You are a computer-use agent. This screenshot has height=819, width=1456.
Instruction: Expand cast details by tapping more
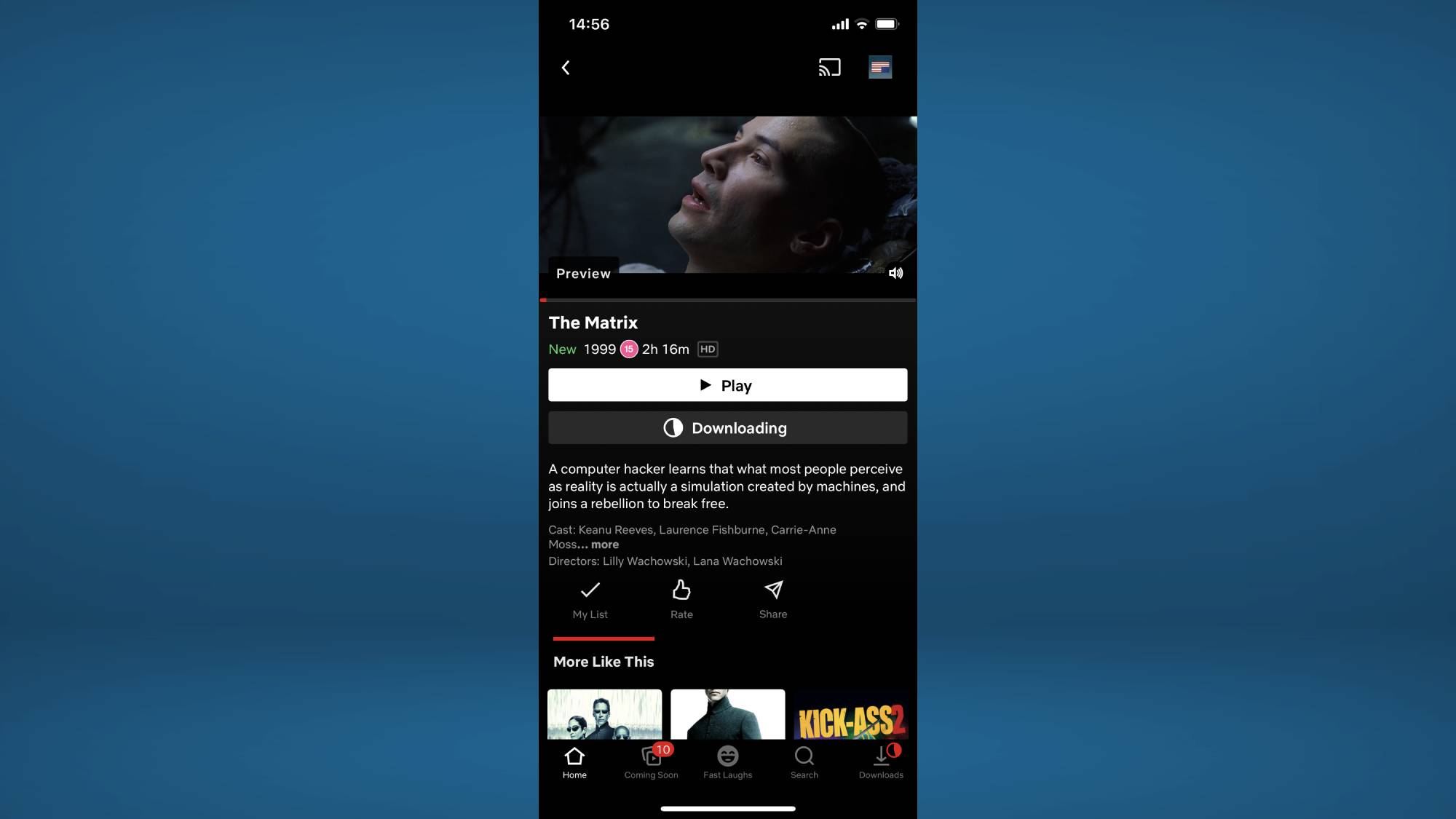pos(603,544)
